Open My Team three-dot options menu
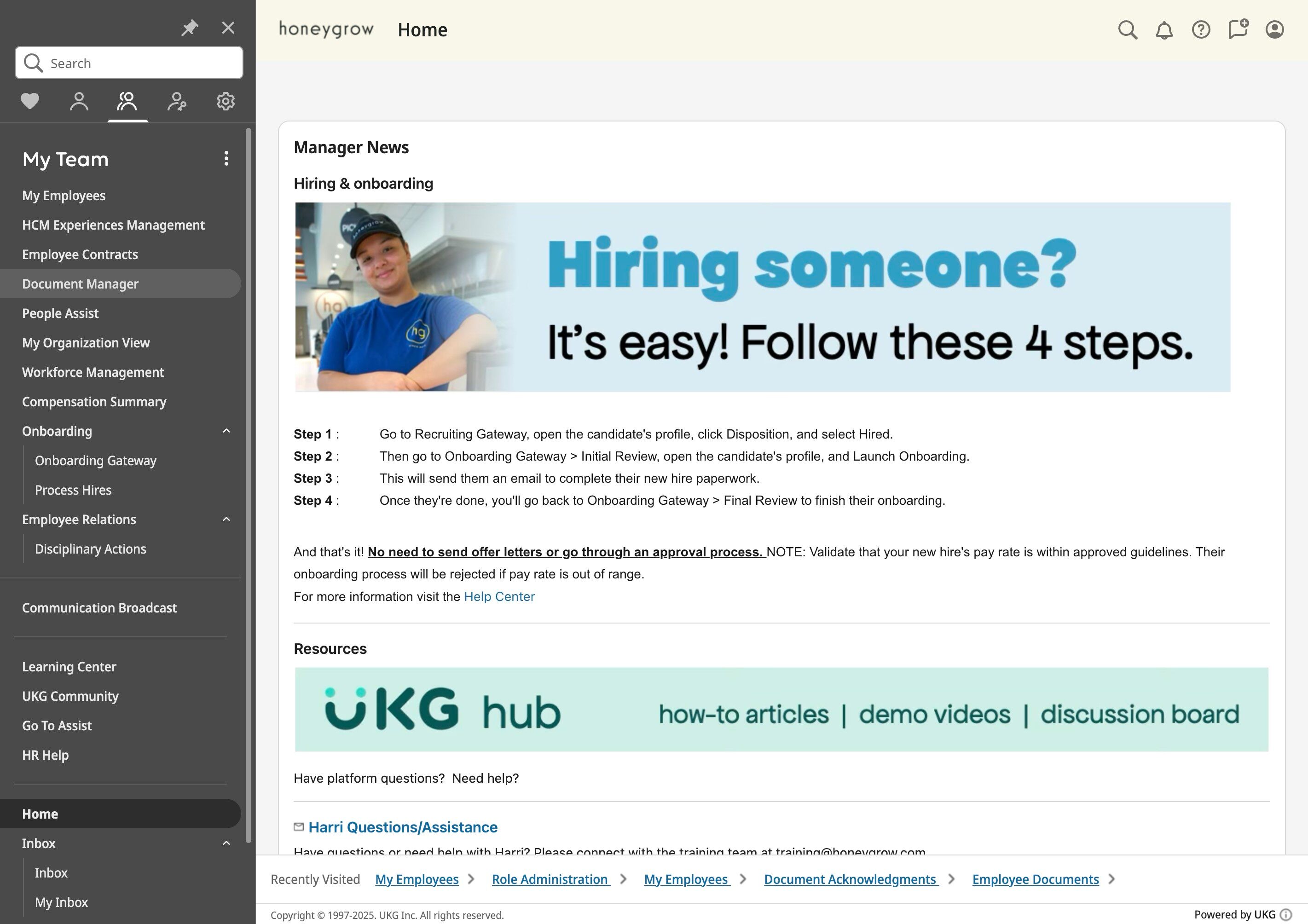The width and height of the screenshot is (1308, 924). (x=226, y=158)
